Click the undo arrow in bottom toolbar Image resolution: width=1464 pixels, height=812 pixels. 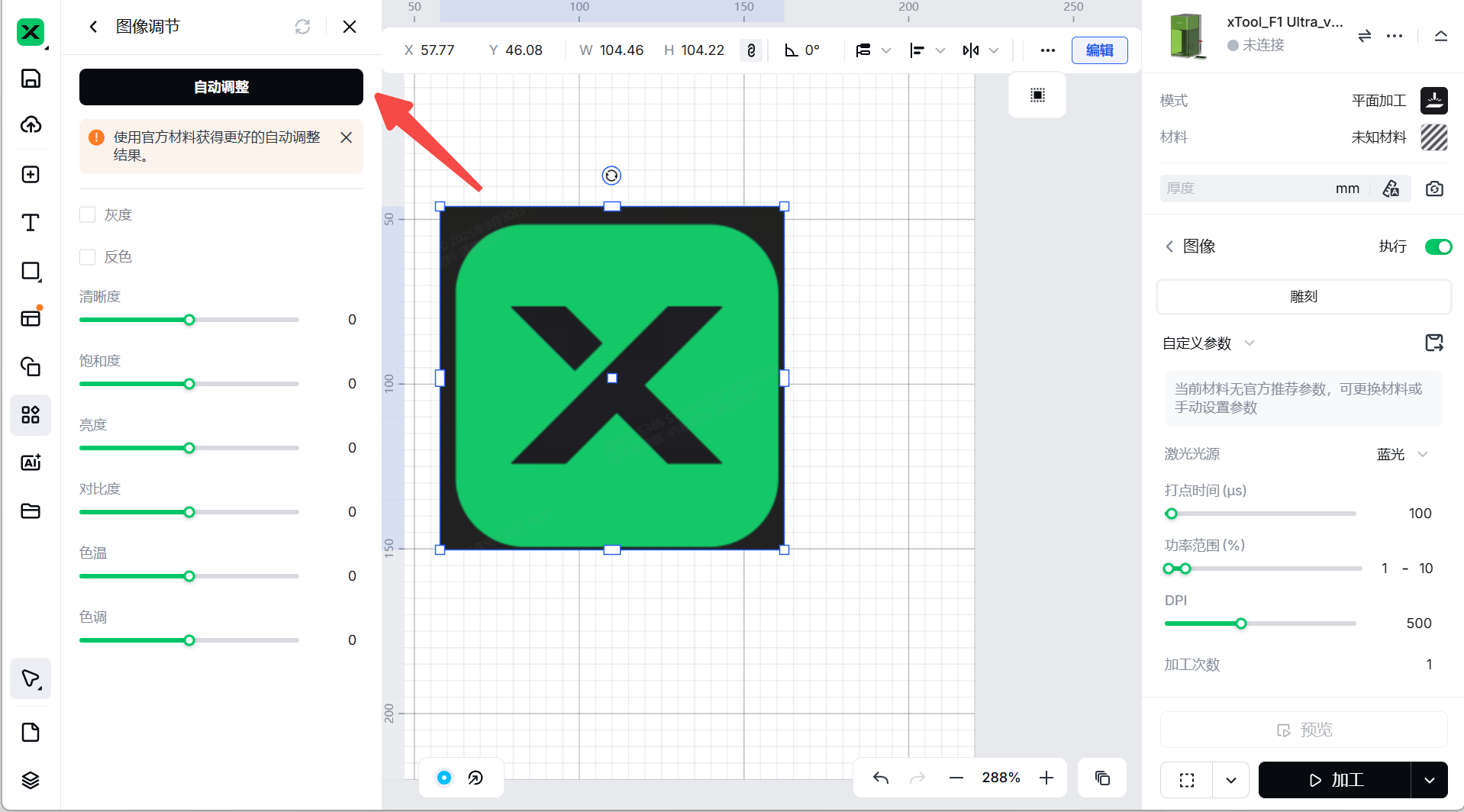(881, 778)
